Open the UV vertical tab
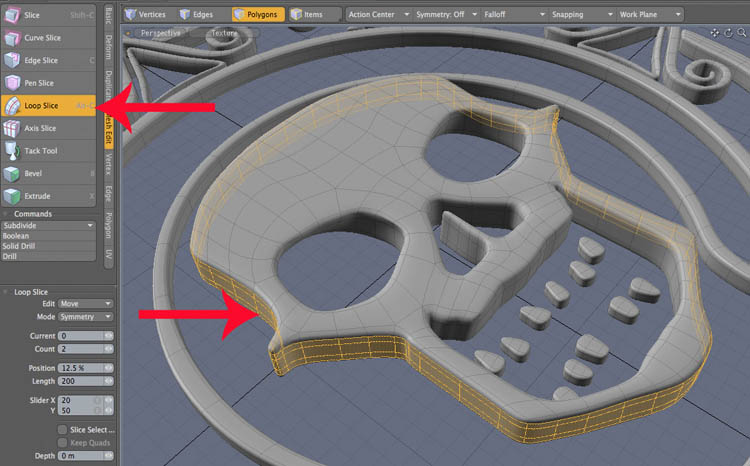Screen dimensions: 750x466 click(109, 254)
